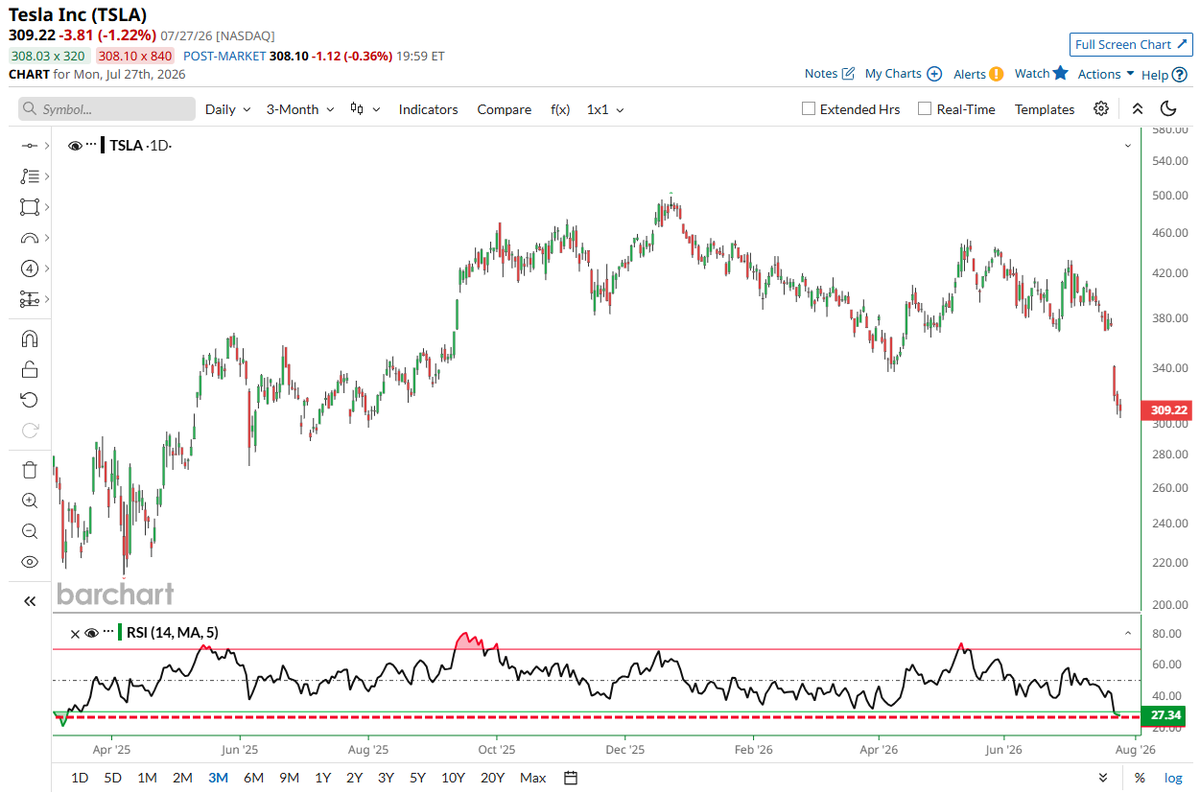Collapse the RSI pane with its chevron
The height and width of the screenshot is (793, 1200).
click(x=1128, y=633)
